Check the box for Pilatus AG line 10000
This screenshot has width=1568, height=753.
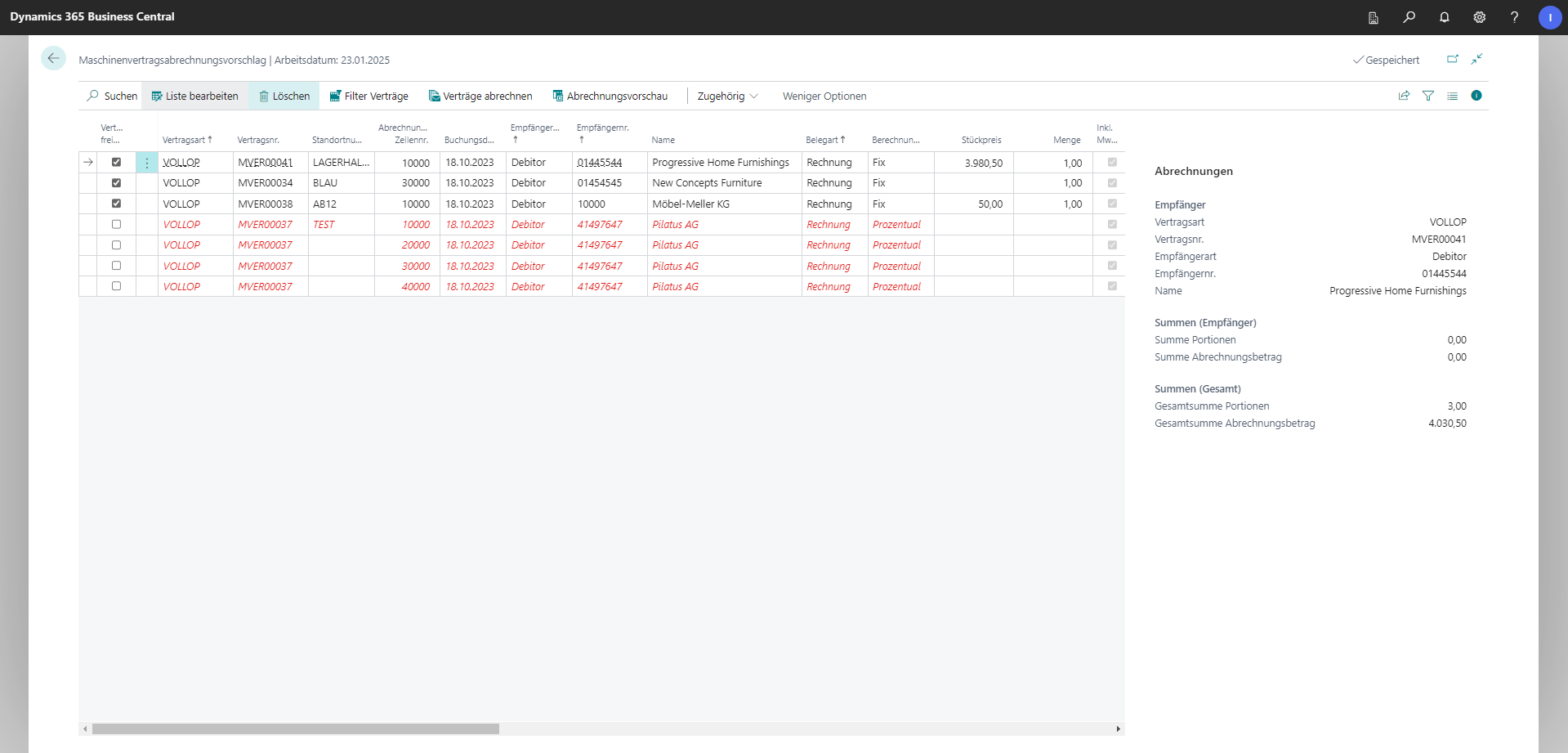[116, 224]
